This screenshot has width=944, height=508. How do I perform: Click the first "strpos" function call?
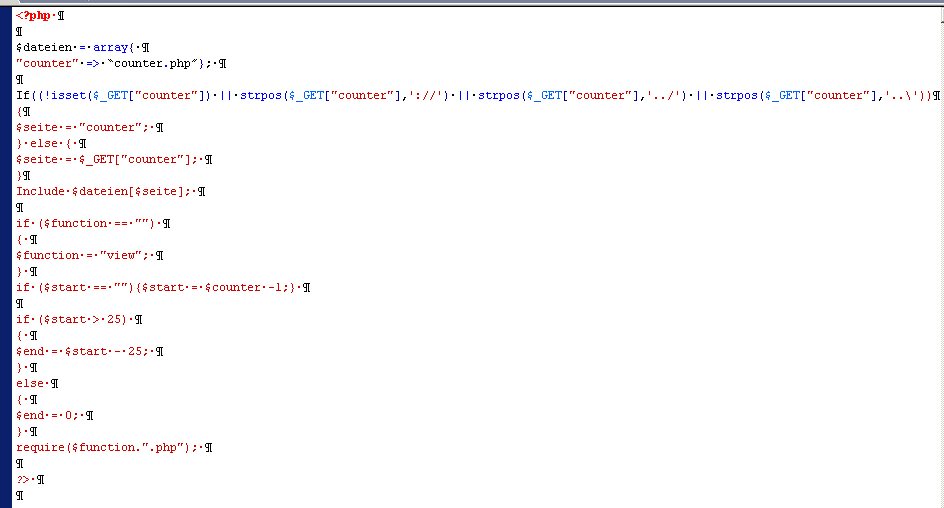pyautogui.click(x=259, y=95)
